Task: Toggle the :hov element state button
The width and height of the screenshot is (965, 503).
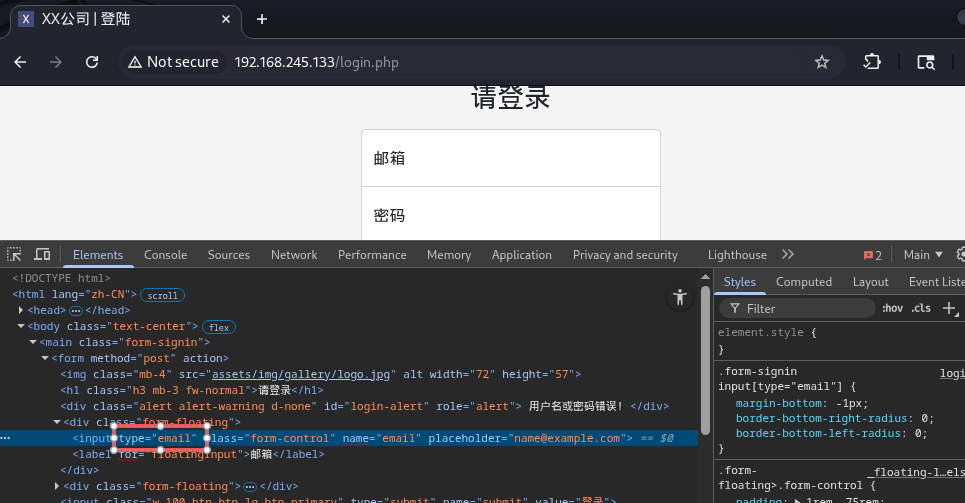Action: pos(892,308)
